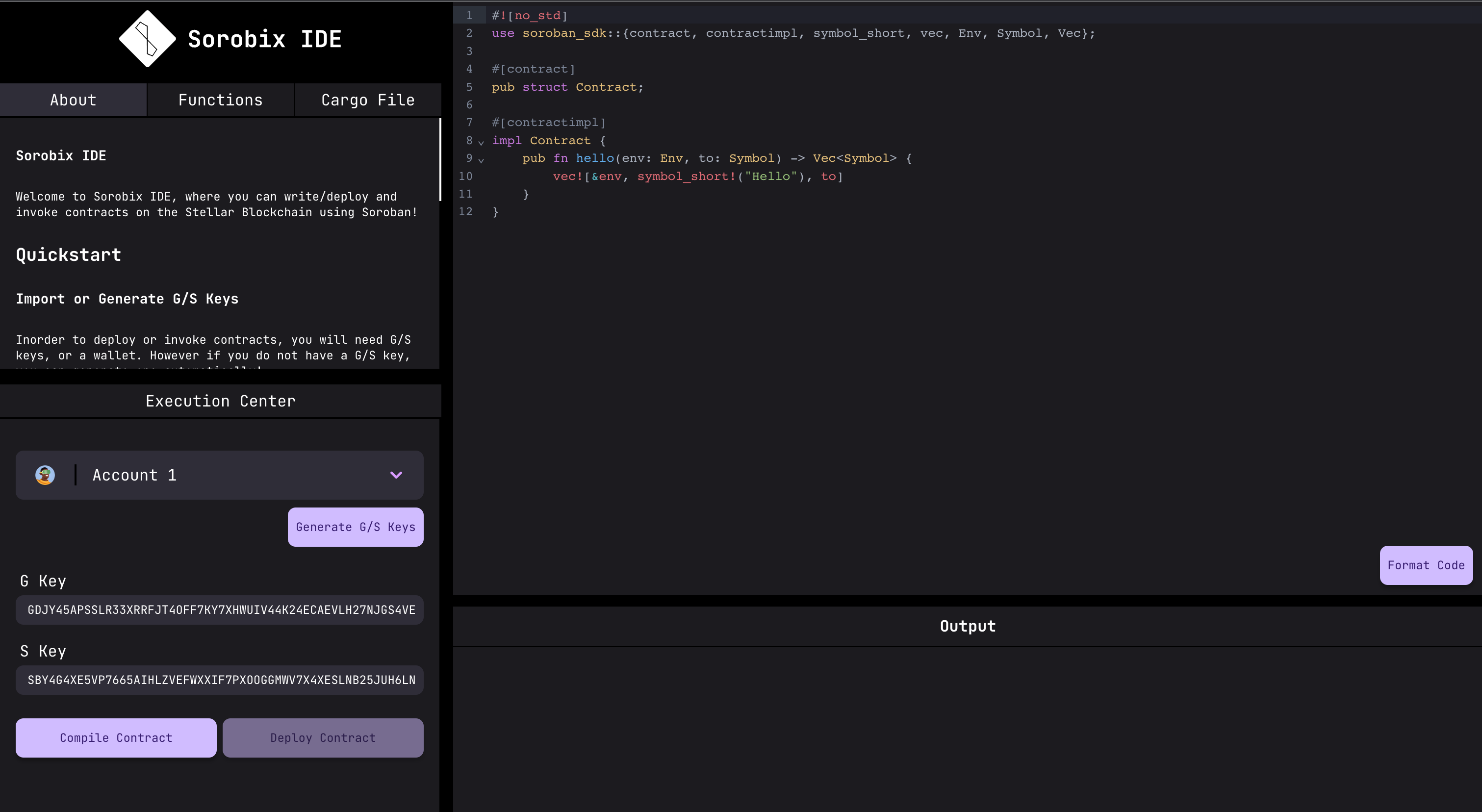
Task: Switch to the Cargo File tab
Action: pos(367,100)
